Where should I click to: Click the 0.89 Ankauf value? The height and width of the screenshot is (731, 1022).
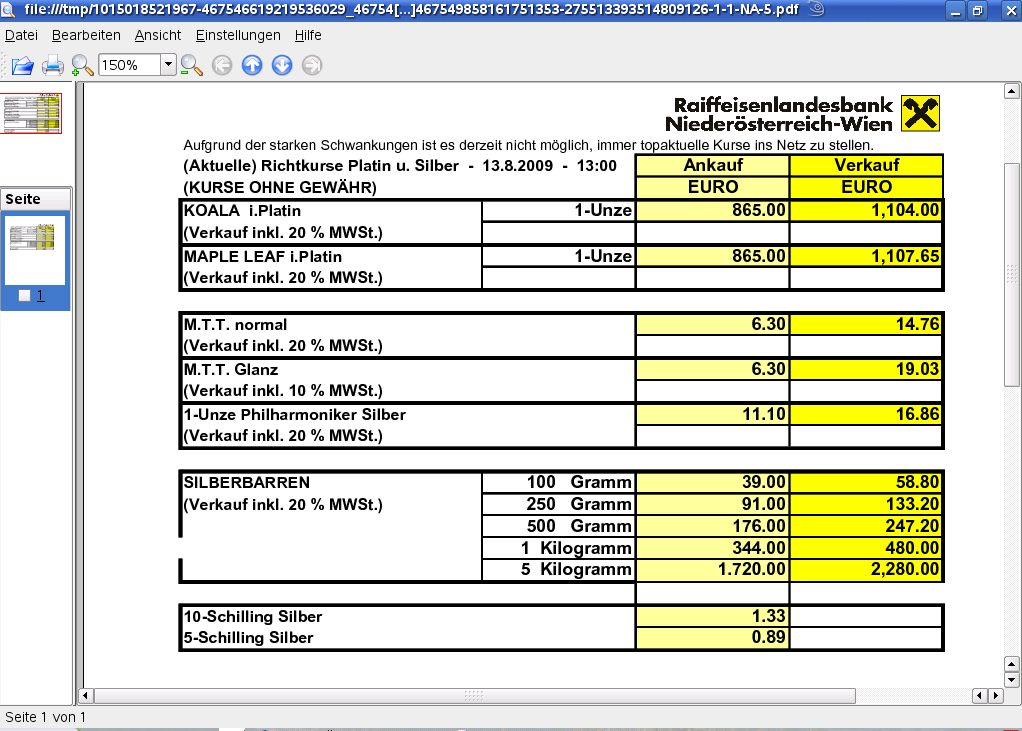tap(769, 637)
